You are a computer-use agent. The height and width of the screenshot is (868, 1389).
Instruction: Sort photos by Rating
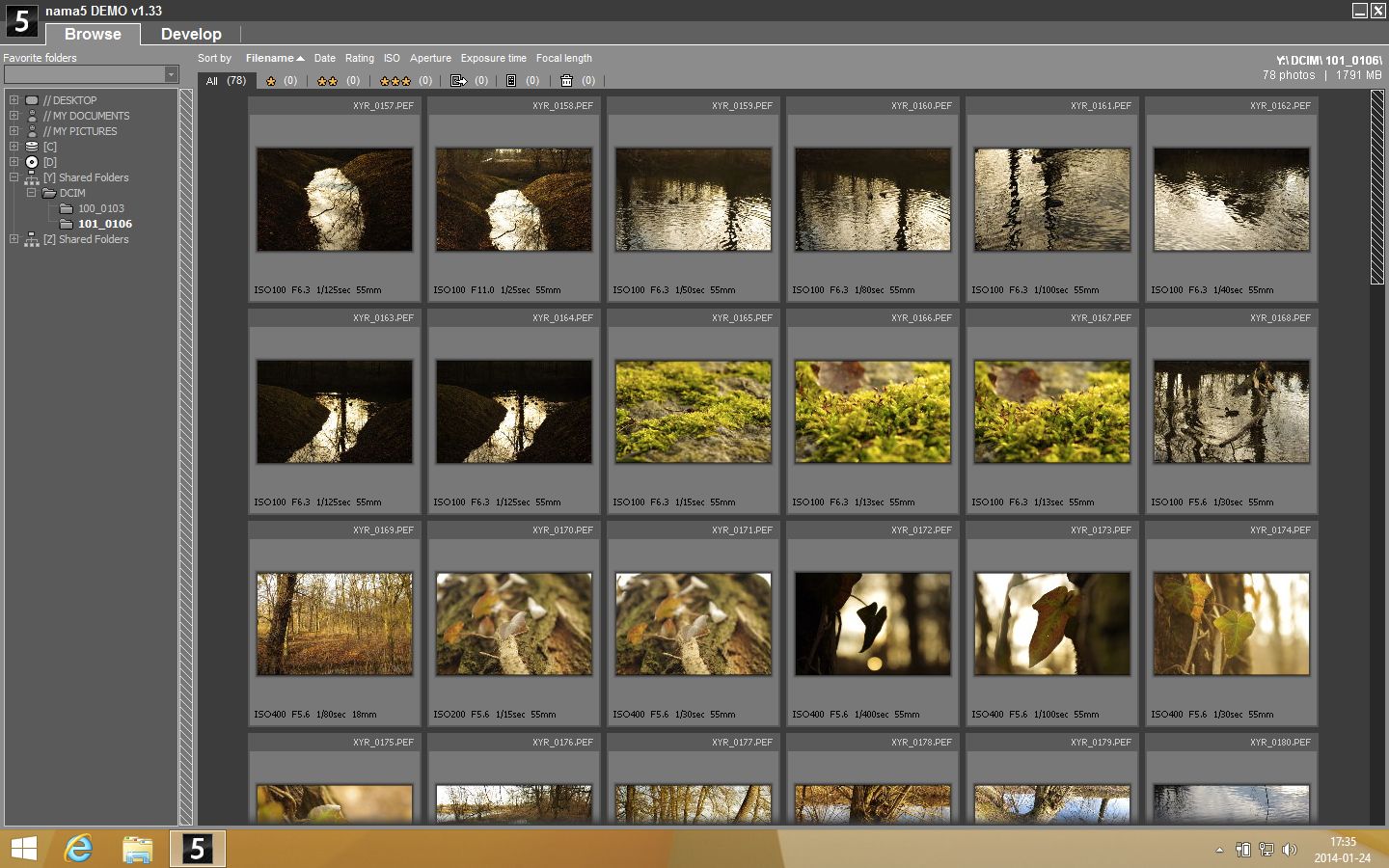point(360,58)
